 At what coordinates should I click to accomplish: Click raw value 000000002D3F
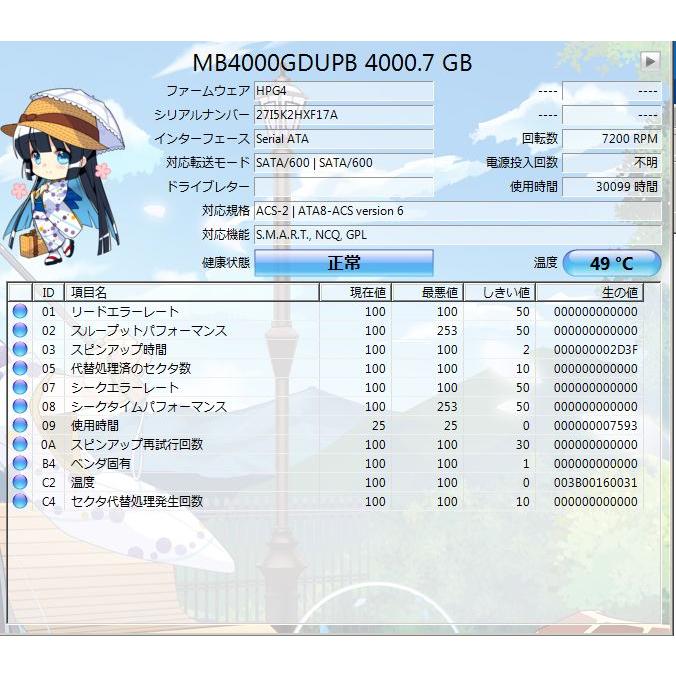[595, 350]
